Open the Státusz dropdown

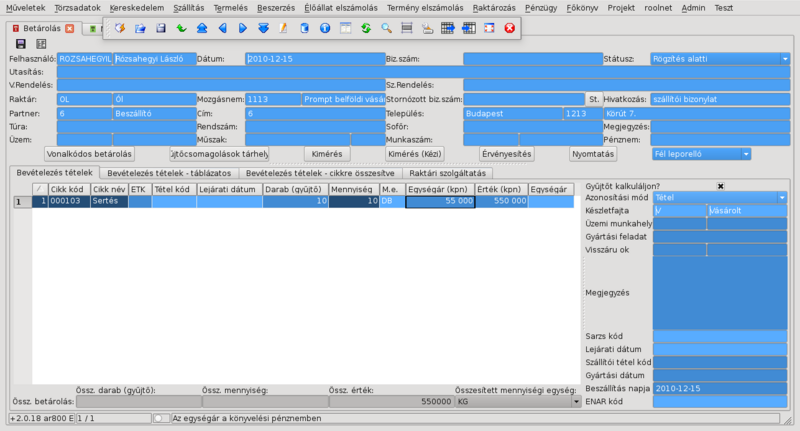786,59
